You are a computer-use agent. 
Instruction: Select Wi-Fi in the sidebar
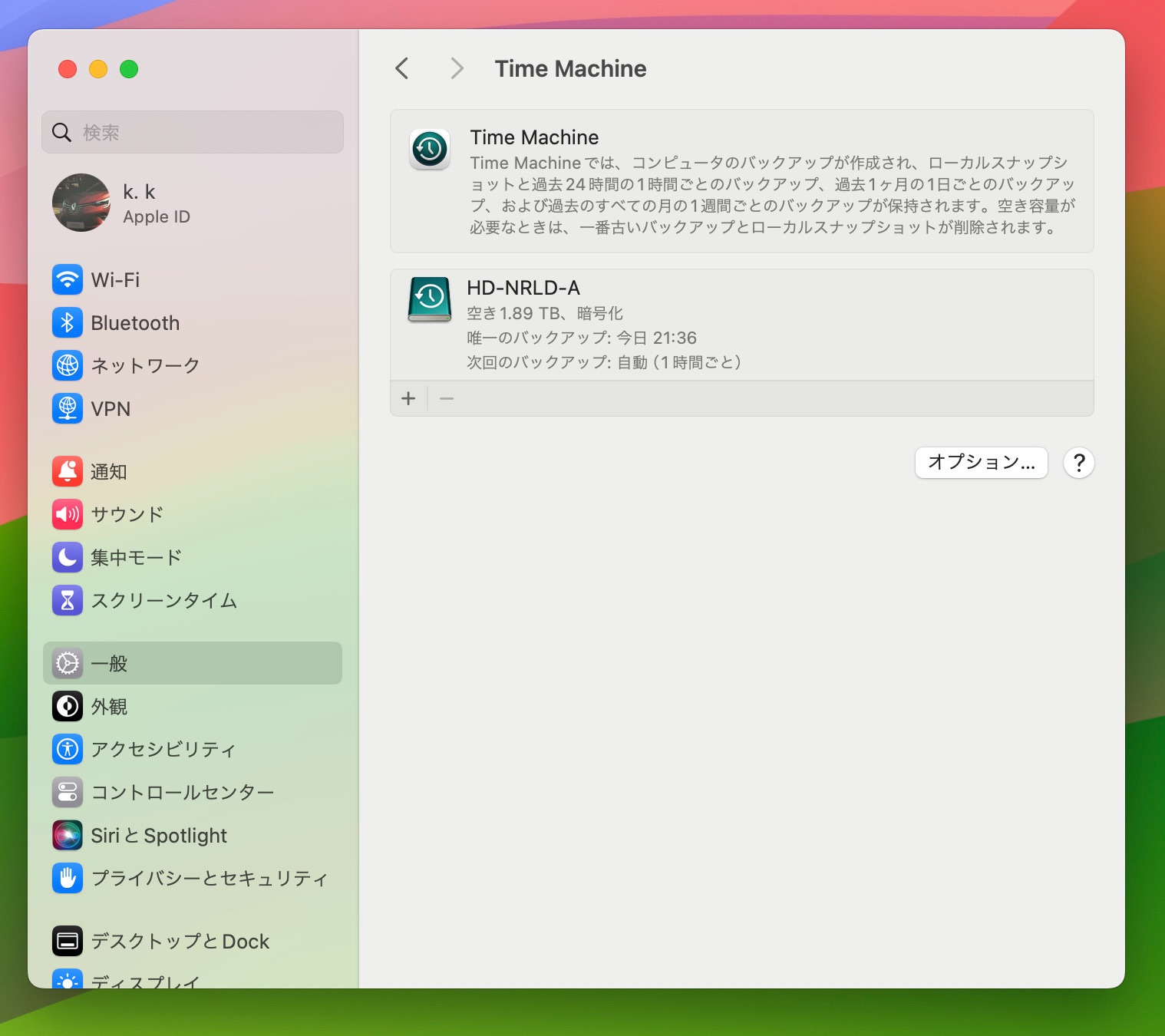[x=193, y=279]
